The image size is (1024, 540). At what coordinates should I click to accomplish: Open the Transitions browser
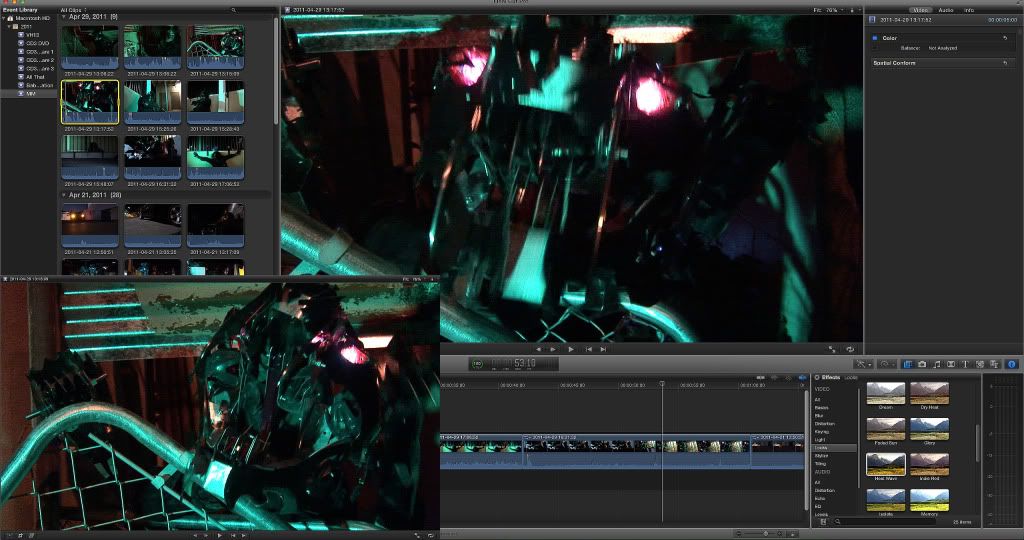(x=951, y=364)
